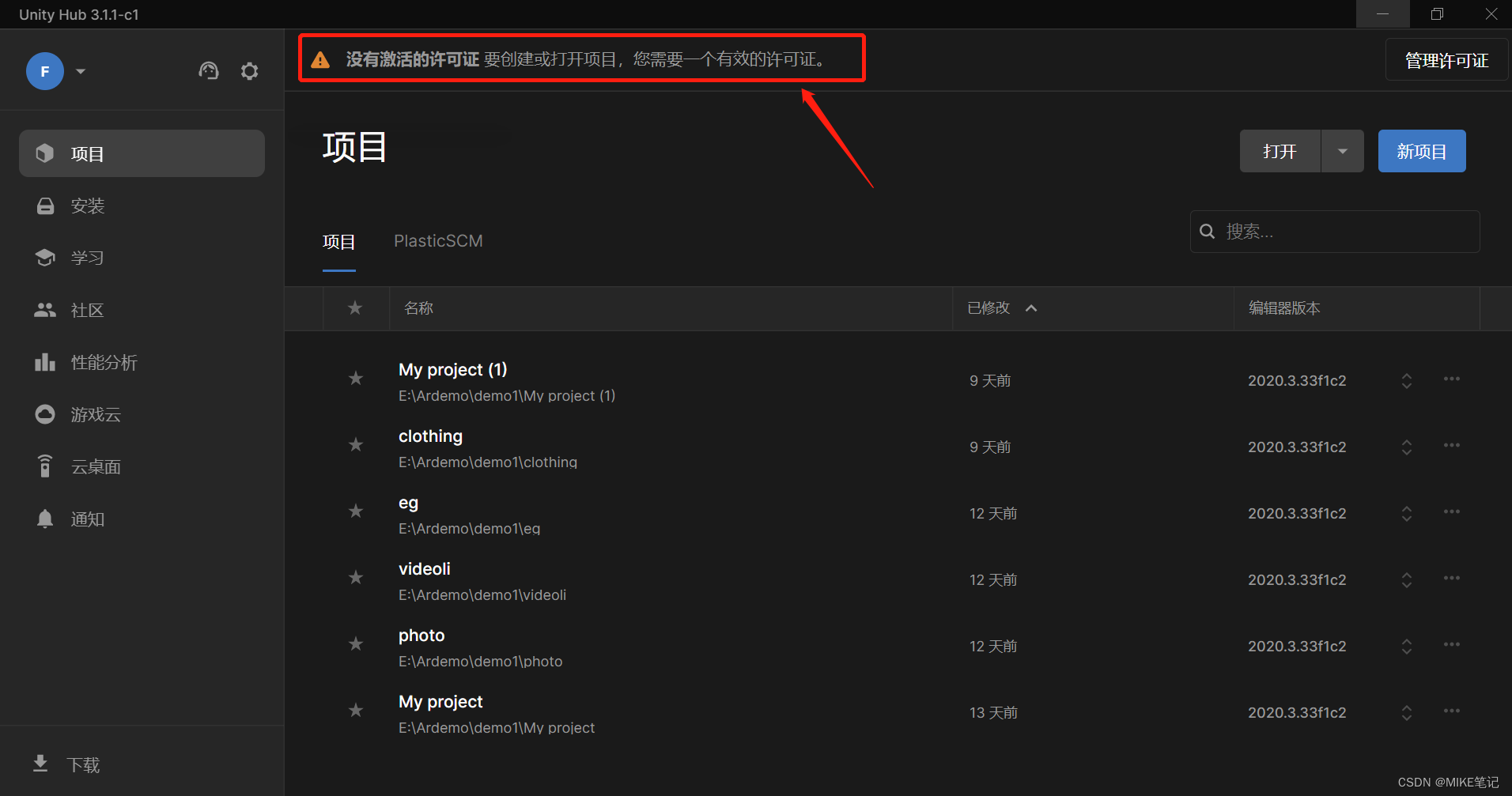The height and width of the screenshot is (796, 1512).
Task: Click path E:\Ardemo\demo1\eg
Action: [x=470, y=529]
